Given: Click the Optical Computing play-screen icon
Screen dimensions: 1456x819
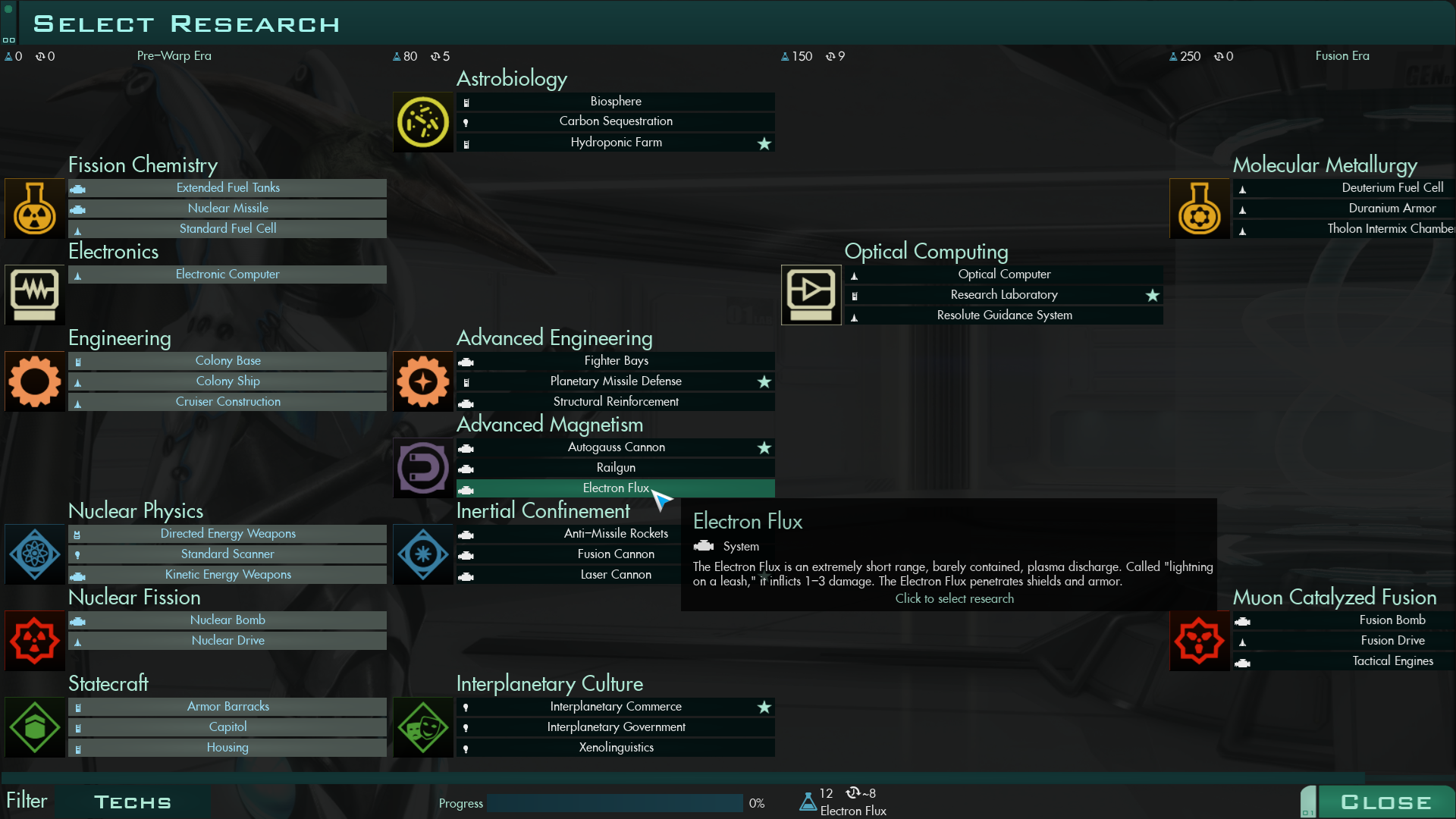Looking at the screenshot, I should (x=811, y=295).
